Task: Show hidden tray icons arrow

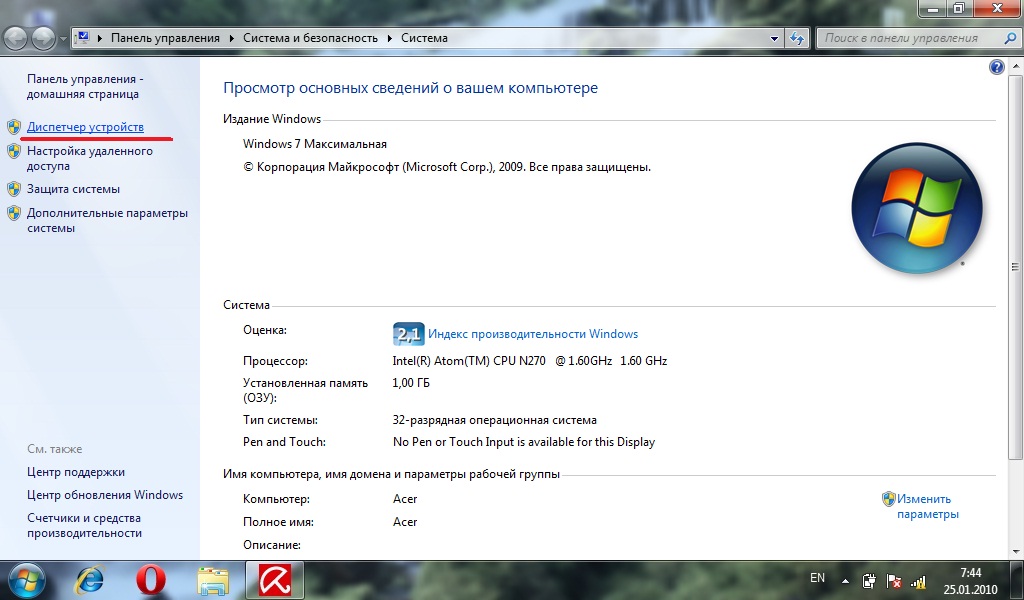Action: click(x=845, y=580)
